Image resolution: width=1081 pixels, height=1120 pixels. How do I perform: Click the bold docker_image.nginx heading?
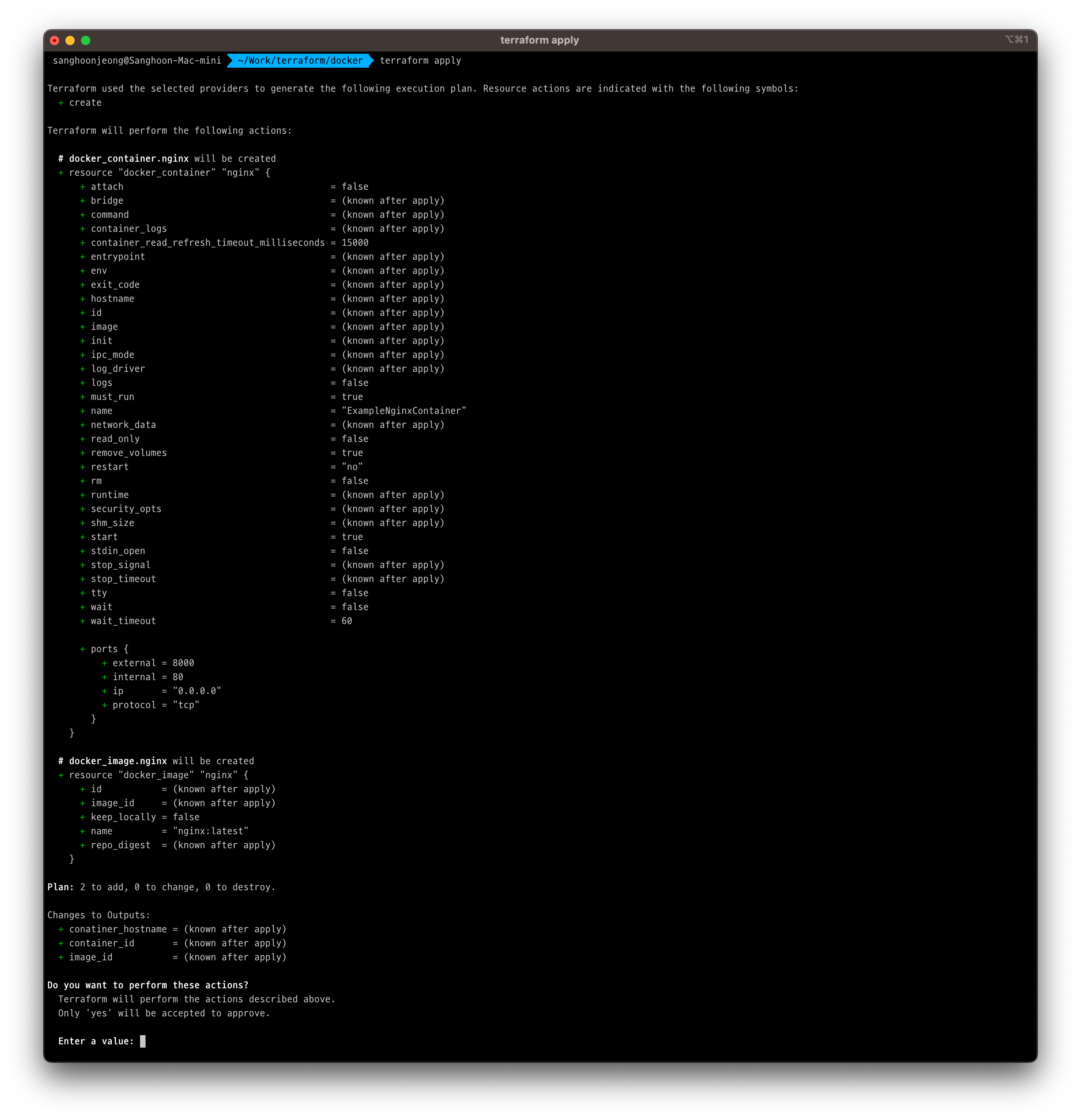pyautogui.click(x=118, y=761)
